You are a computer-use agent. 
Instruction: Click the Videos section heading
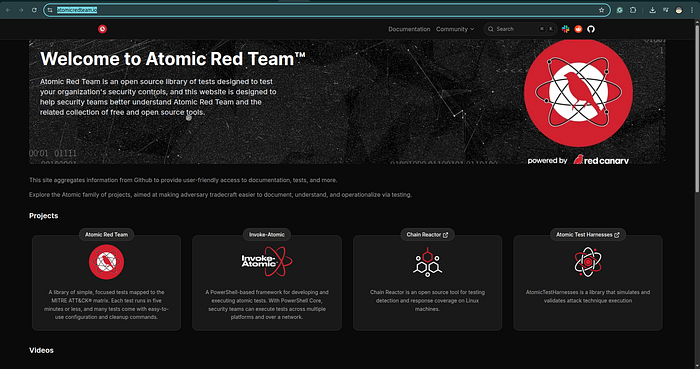(42, 350)
